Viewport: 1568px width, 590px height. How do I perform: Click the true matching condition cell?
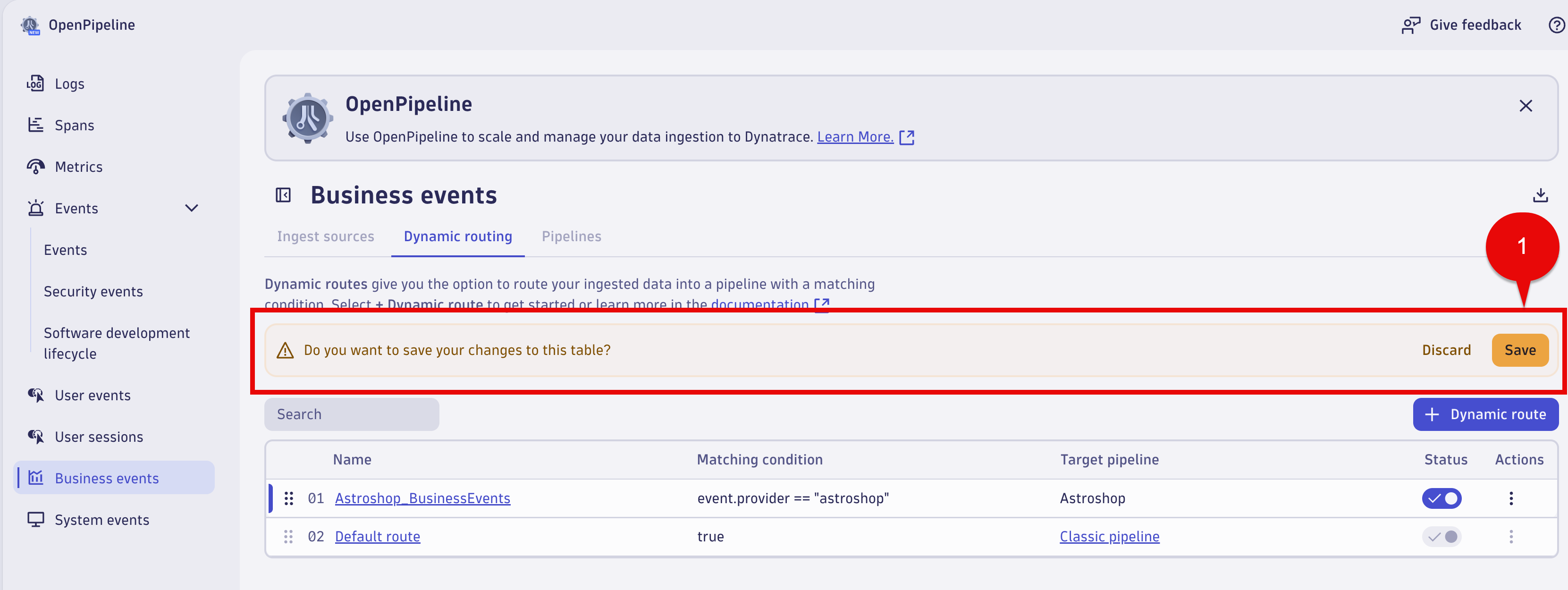710,536
